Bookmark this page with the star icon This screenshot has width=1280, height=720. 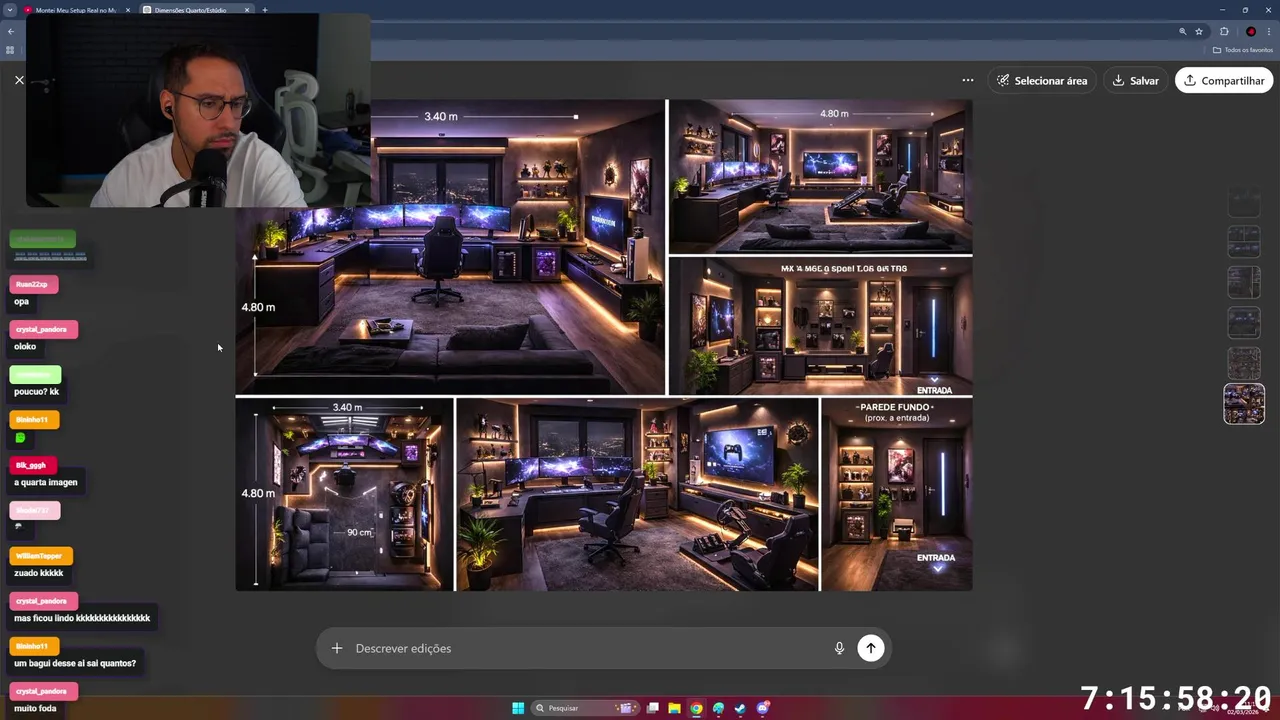1198,32
